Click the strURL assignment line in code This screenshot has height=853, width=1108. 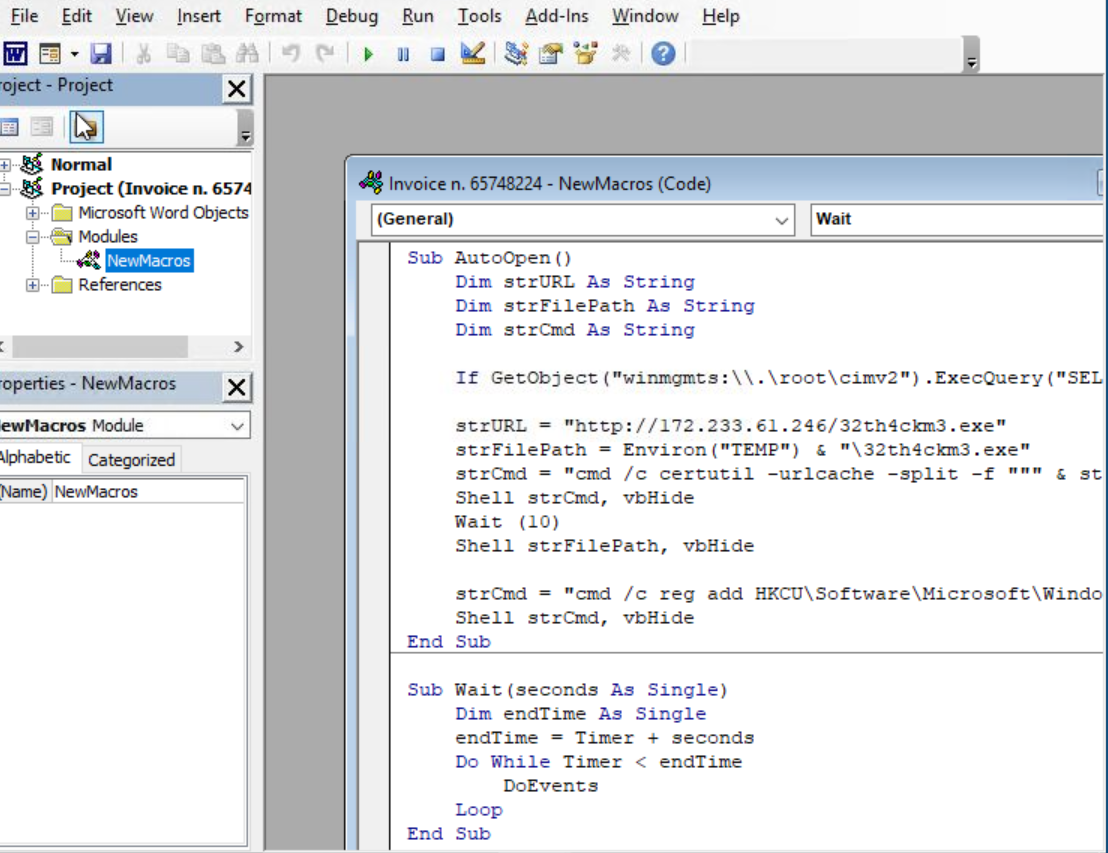tap(731, 425)
